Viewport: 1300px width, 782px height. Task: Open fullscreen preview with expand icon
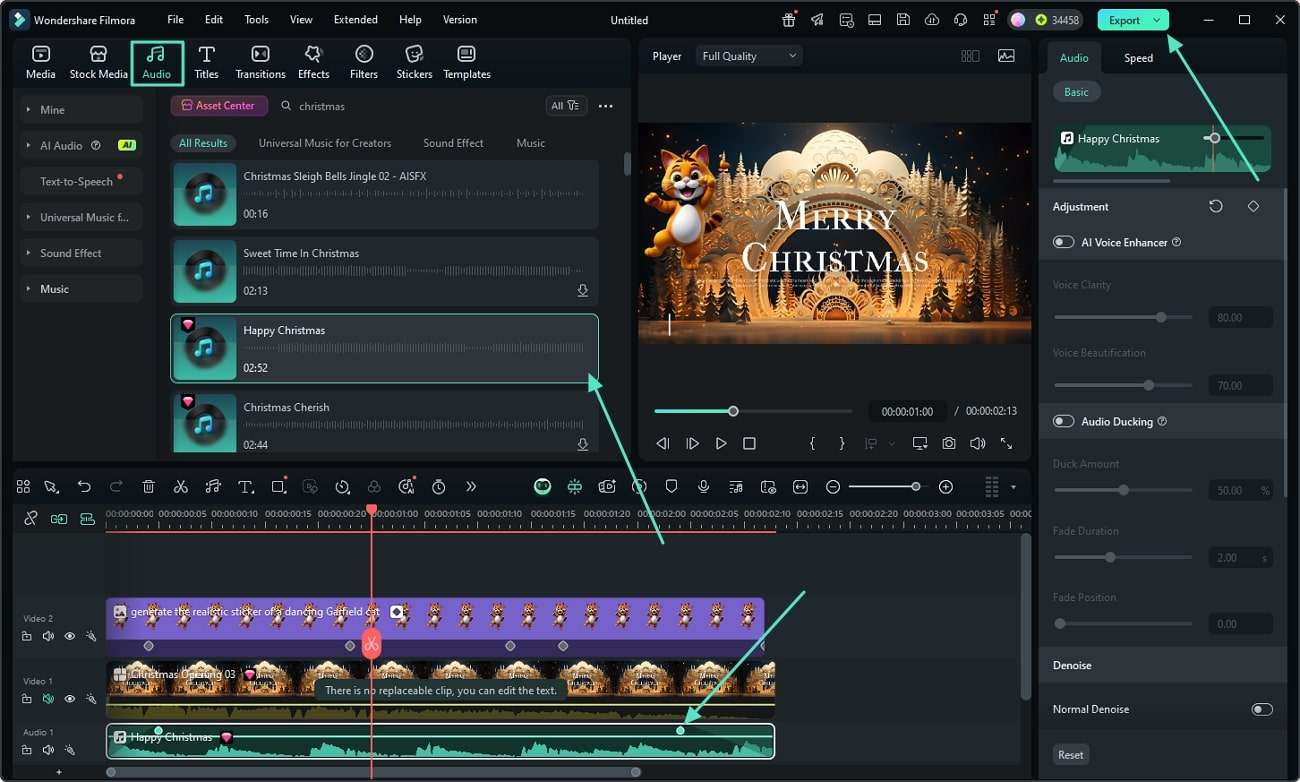[1006, 443]
